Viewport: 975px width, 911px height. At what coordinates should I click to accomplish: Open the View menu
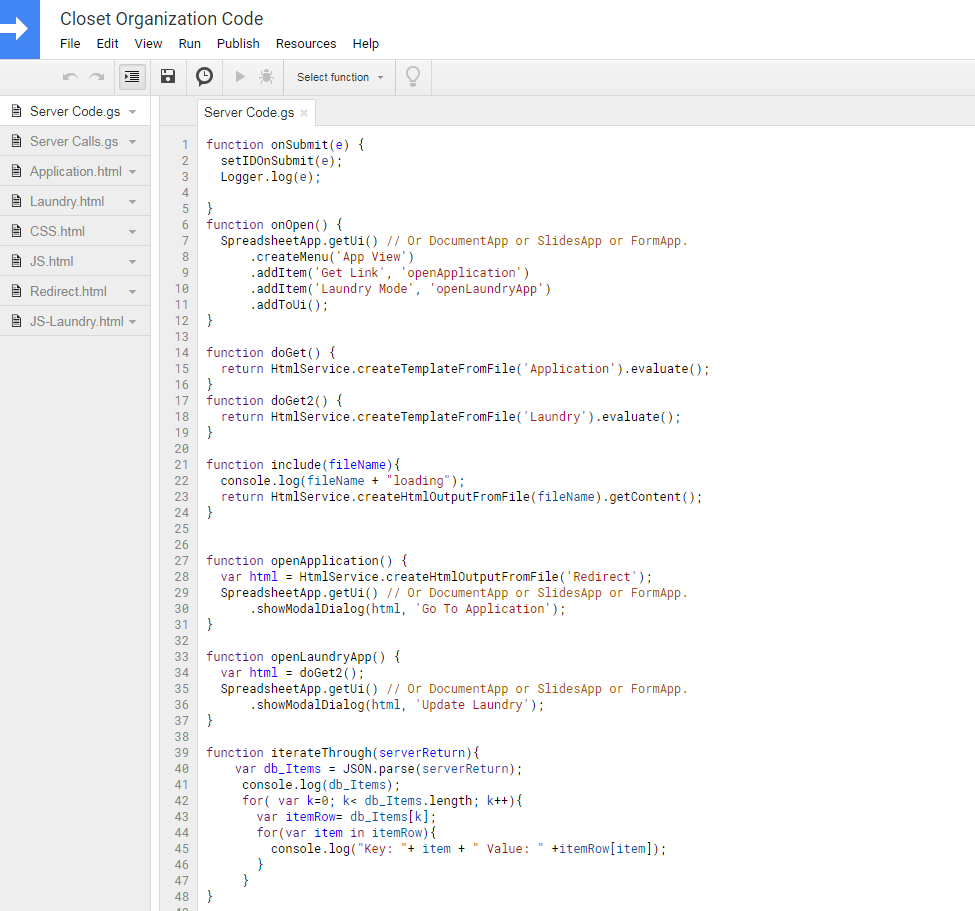[148, 44]
